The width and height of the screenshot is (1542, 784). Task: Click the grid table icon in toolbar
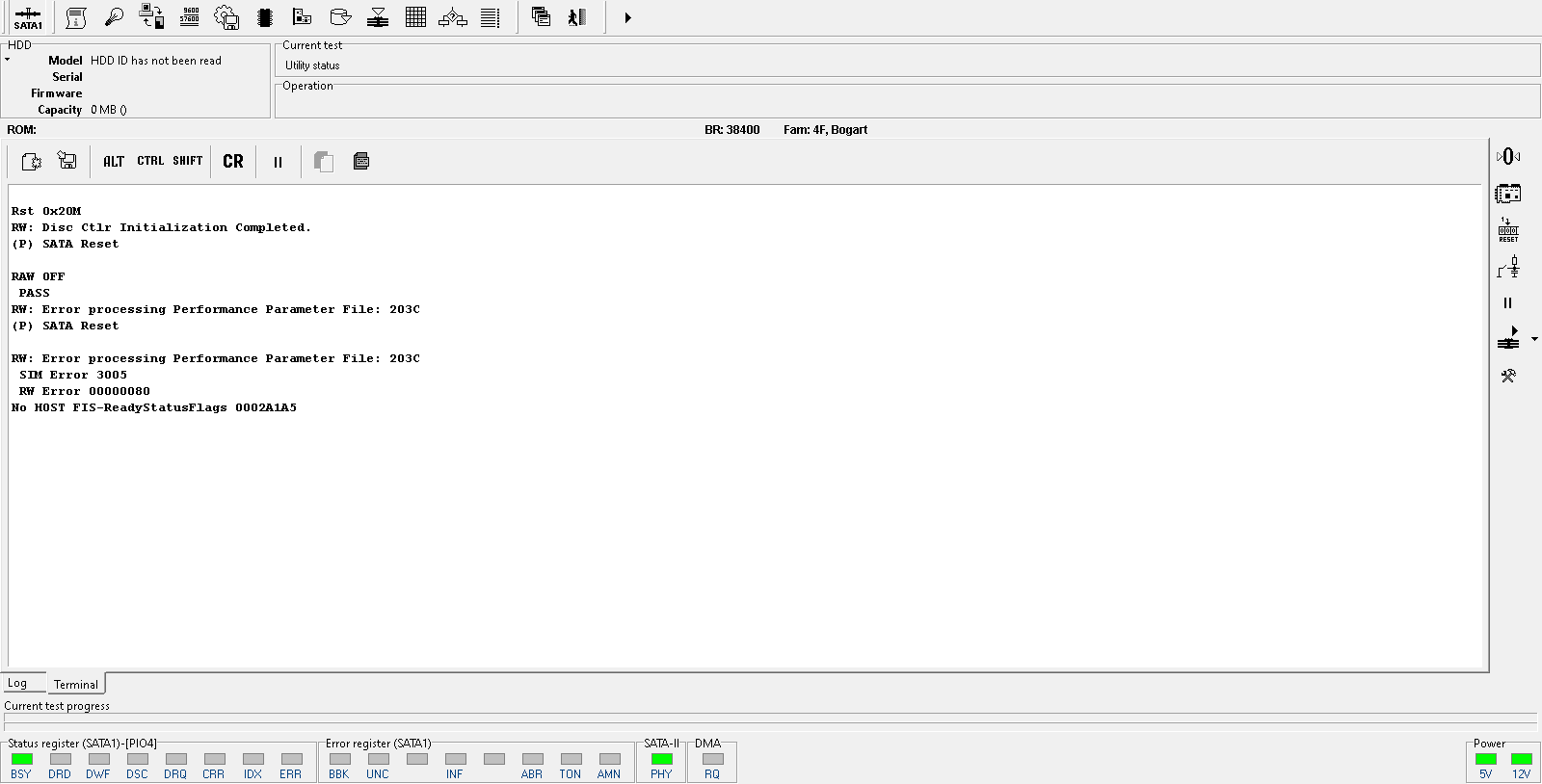tap(415, 17)
